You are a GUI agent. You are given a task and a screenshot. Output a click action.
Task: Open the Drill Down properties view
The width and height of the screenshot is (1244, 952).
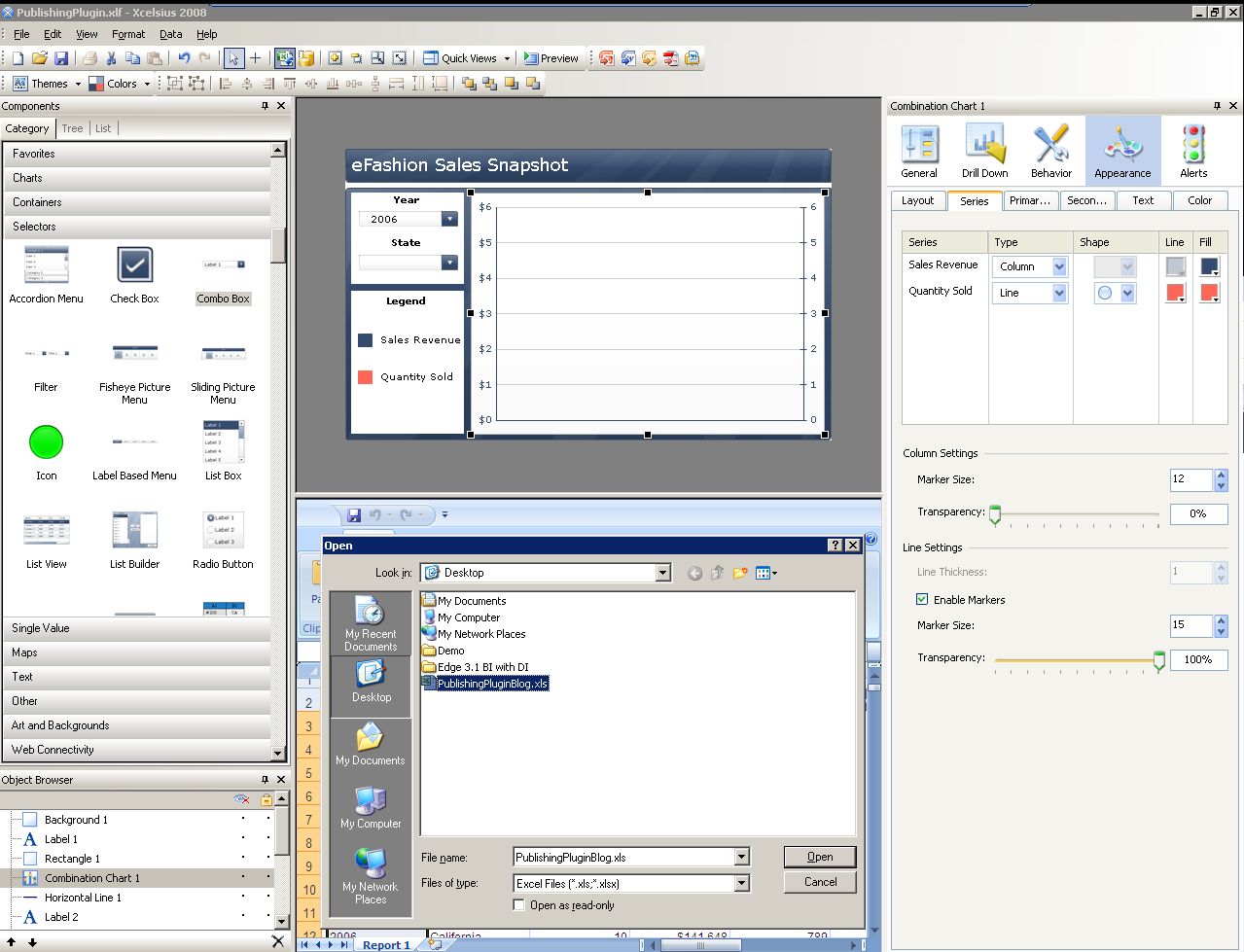click(x=984, y=151)
